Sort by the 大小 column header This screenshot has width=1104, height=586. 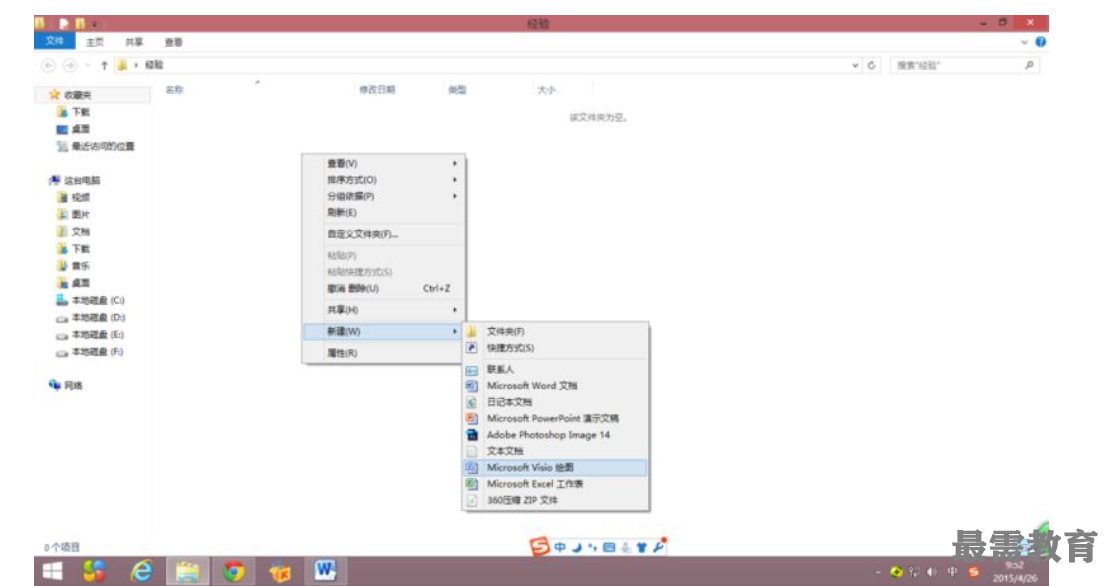tap(546, 89)
